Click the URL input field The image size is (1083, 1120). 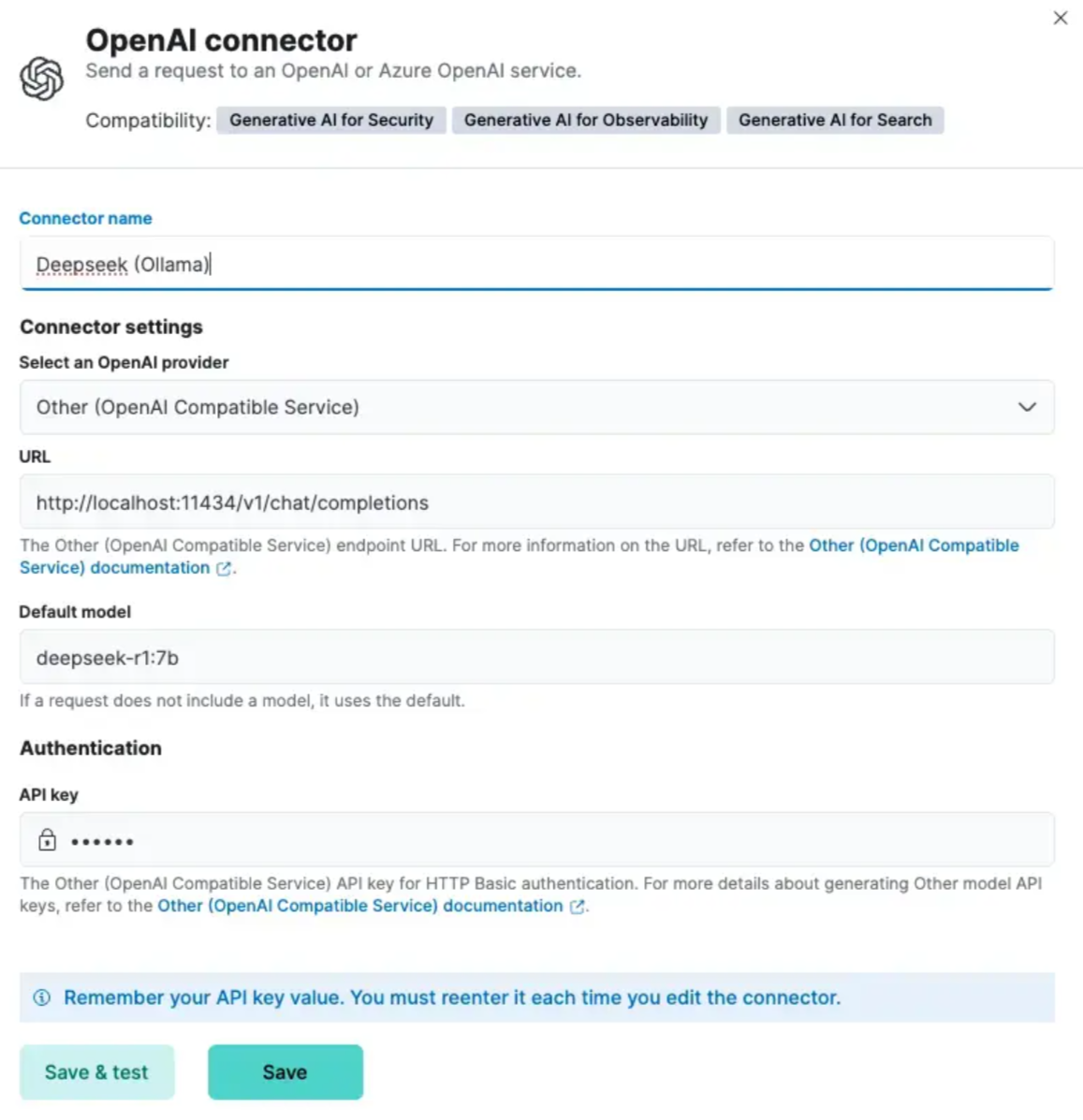(x=536, y=502)
